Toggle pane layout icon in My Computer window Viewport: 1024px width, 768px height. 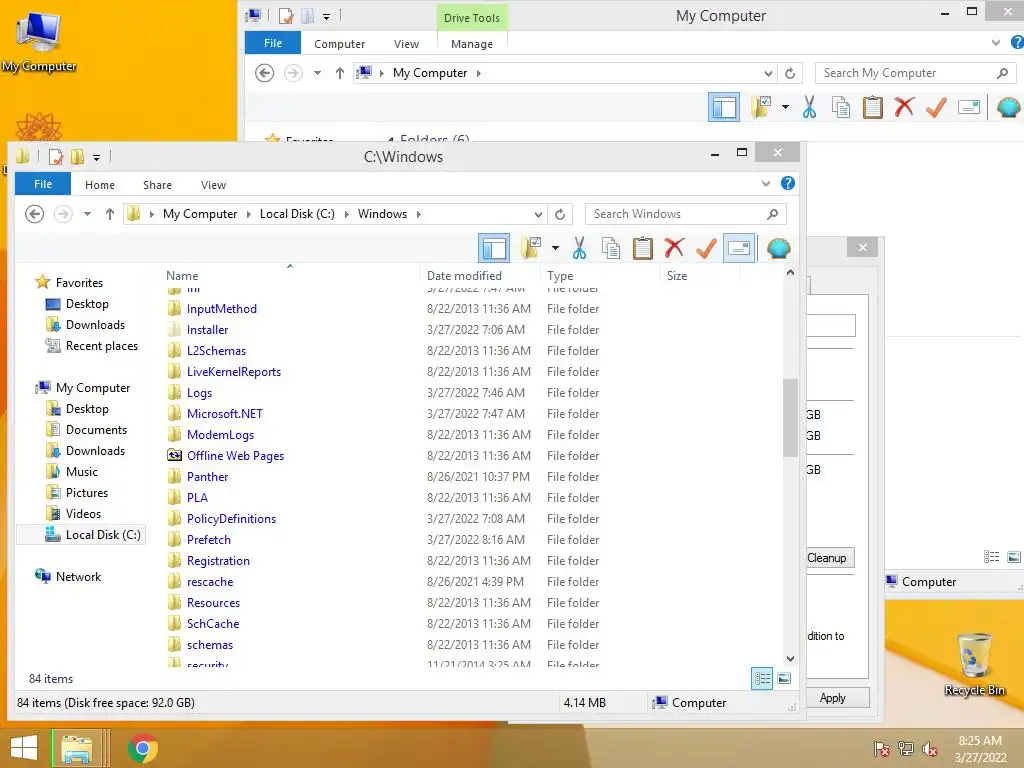[724, 107]
